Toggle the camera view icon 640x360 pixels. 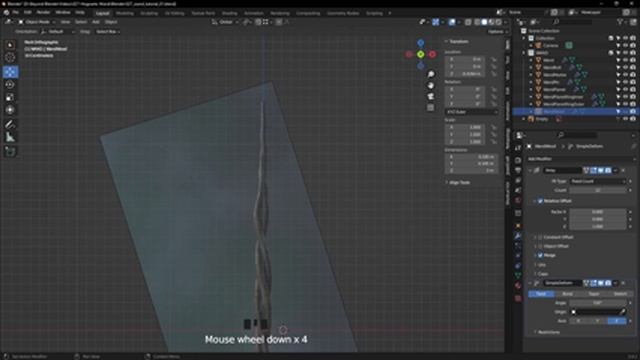[x=431, y=96]
